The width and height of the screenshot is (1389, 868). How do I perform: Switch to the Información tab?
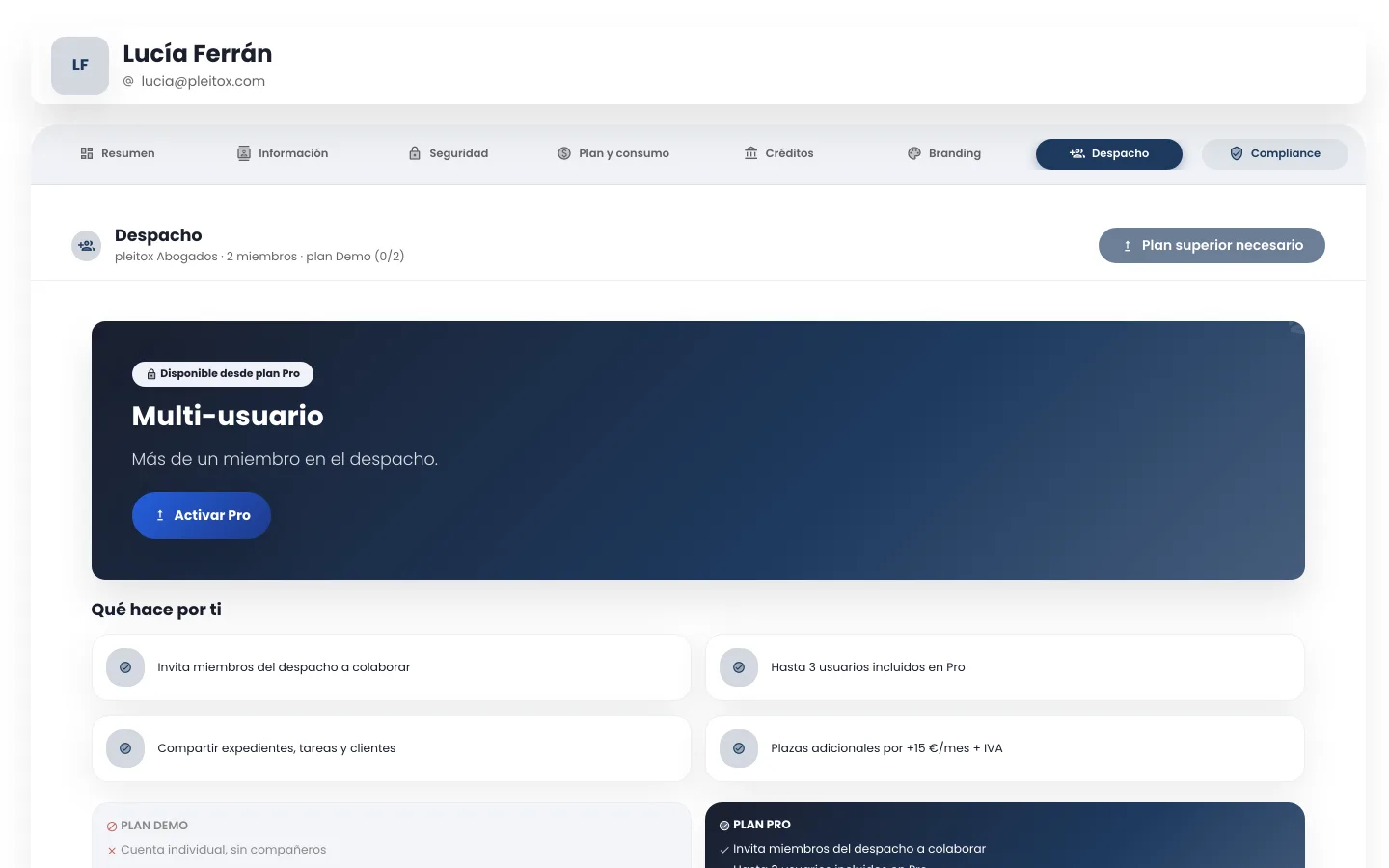pyautogui.click(x=283, y=153)
